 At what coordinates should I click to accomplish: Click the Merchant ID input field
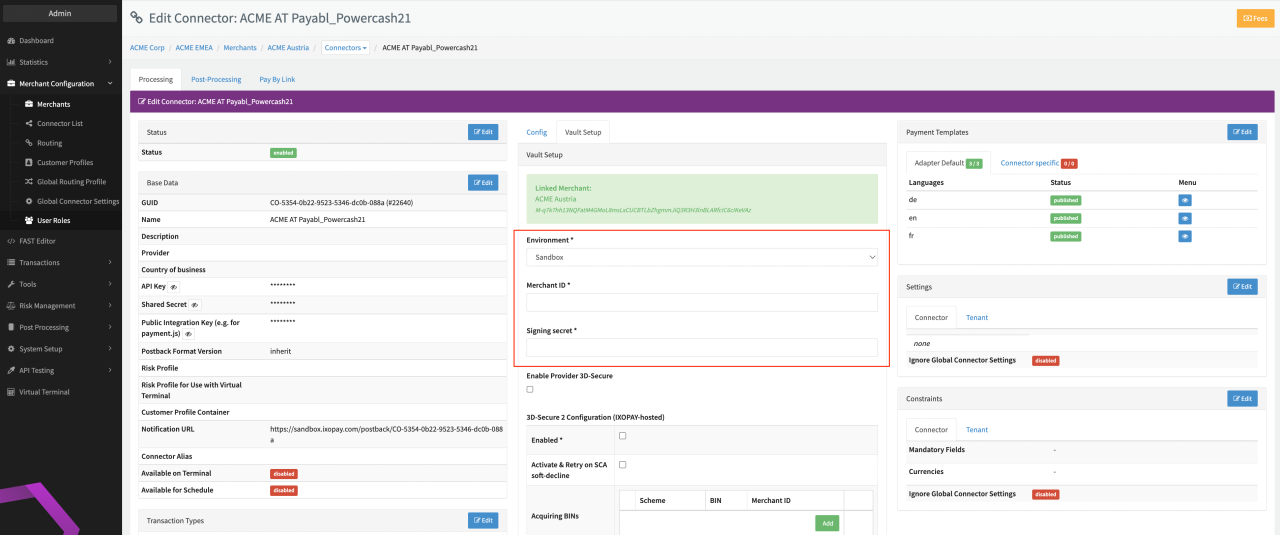click(x=701, y=302)
